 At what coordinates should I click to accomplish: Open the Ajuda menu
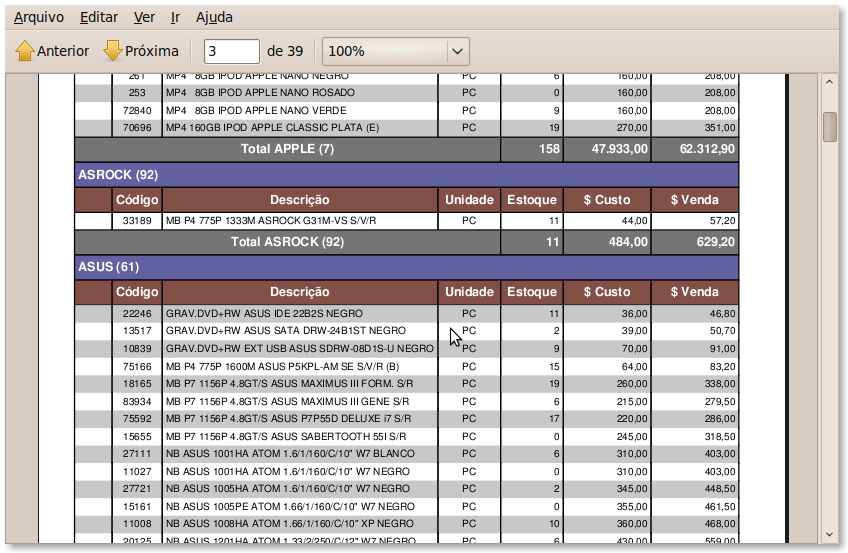214,17
